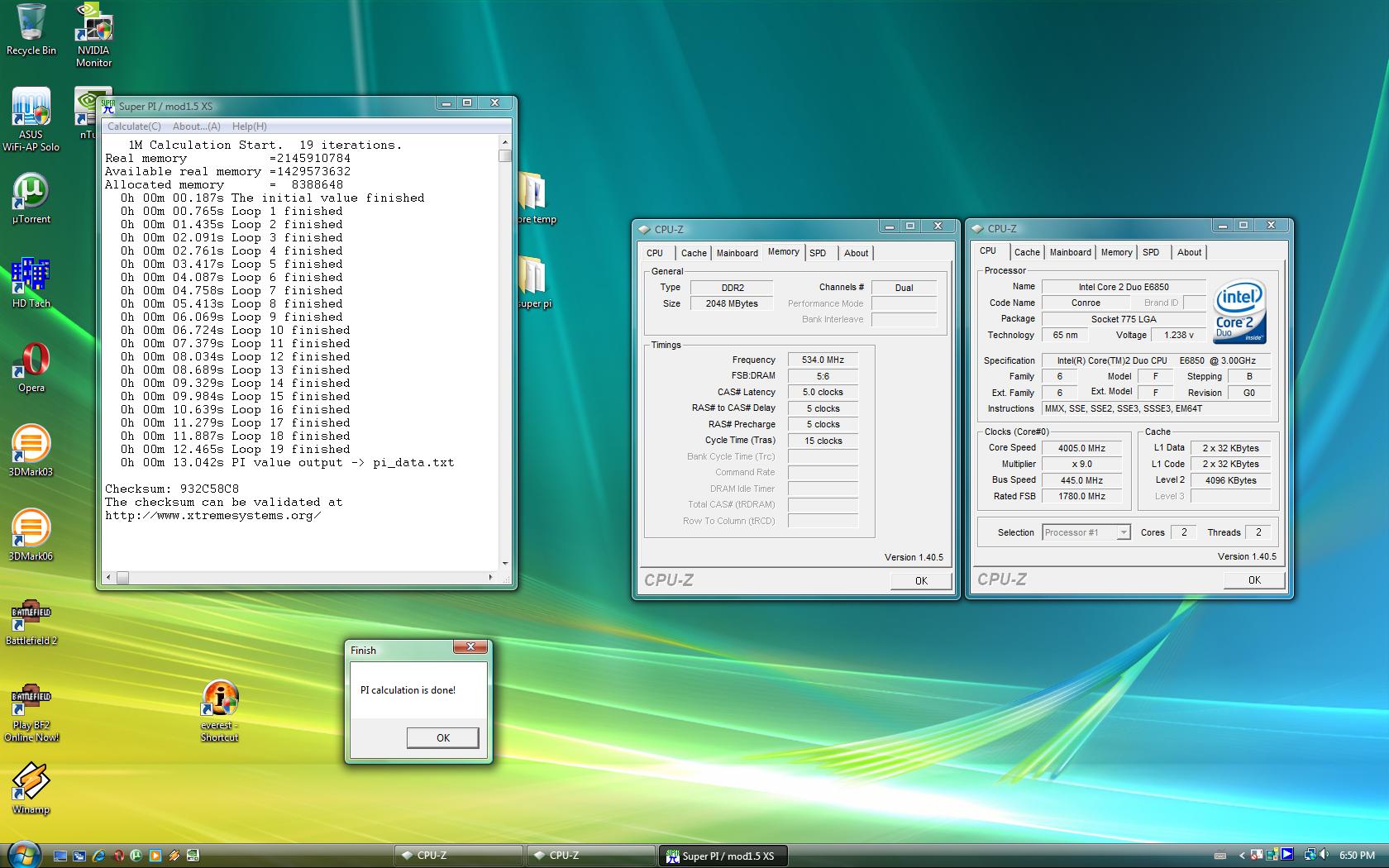Close the Finish dialog with the X
This screenshot has height=868, width=1389.
470,646
